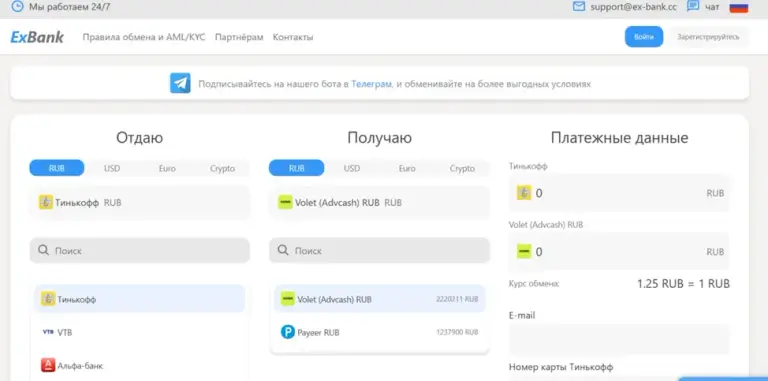
Task: Click the support@ex-bank.cc email link
Action: [634, 7]
